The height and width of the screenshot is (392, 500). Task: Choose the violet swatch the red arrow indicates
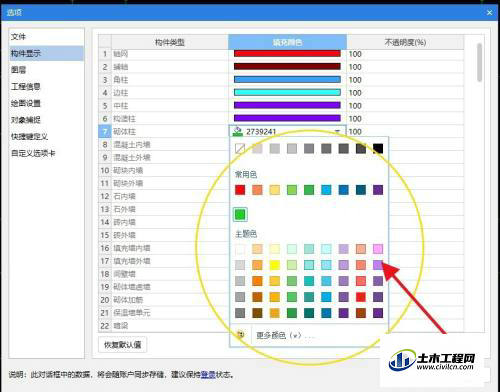click(x=378, y=265)
